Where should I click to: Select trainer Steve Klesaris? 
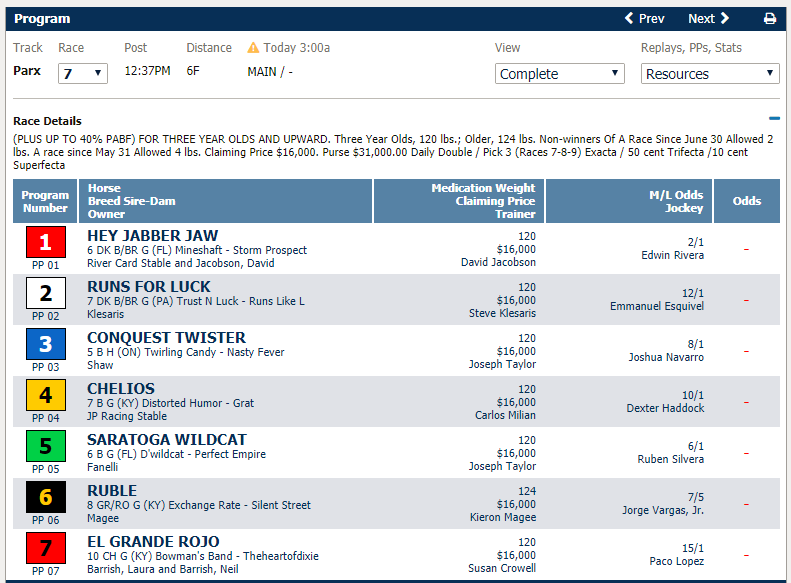click(x=502, y=313)
